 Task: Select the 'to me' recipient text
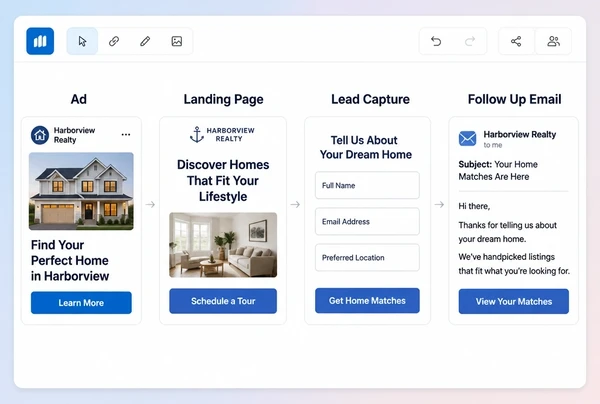[x=493, y=145]
